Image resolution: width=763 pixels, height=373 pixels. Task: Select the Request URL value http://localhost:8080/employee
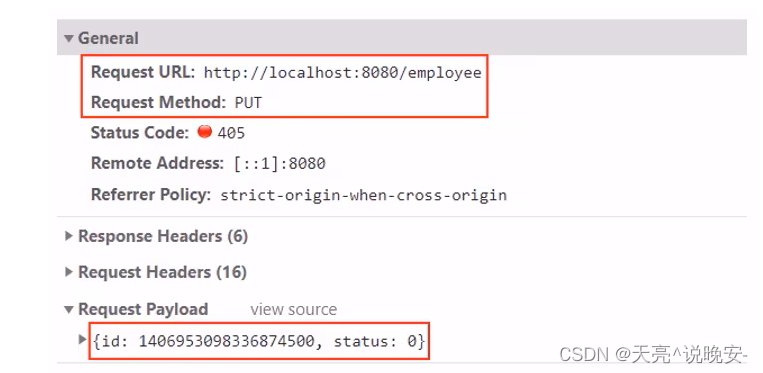[342, 73]
